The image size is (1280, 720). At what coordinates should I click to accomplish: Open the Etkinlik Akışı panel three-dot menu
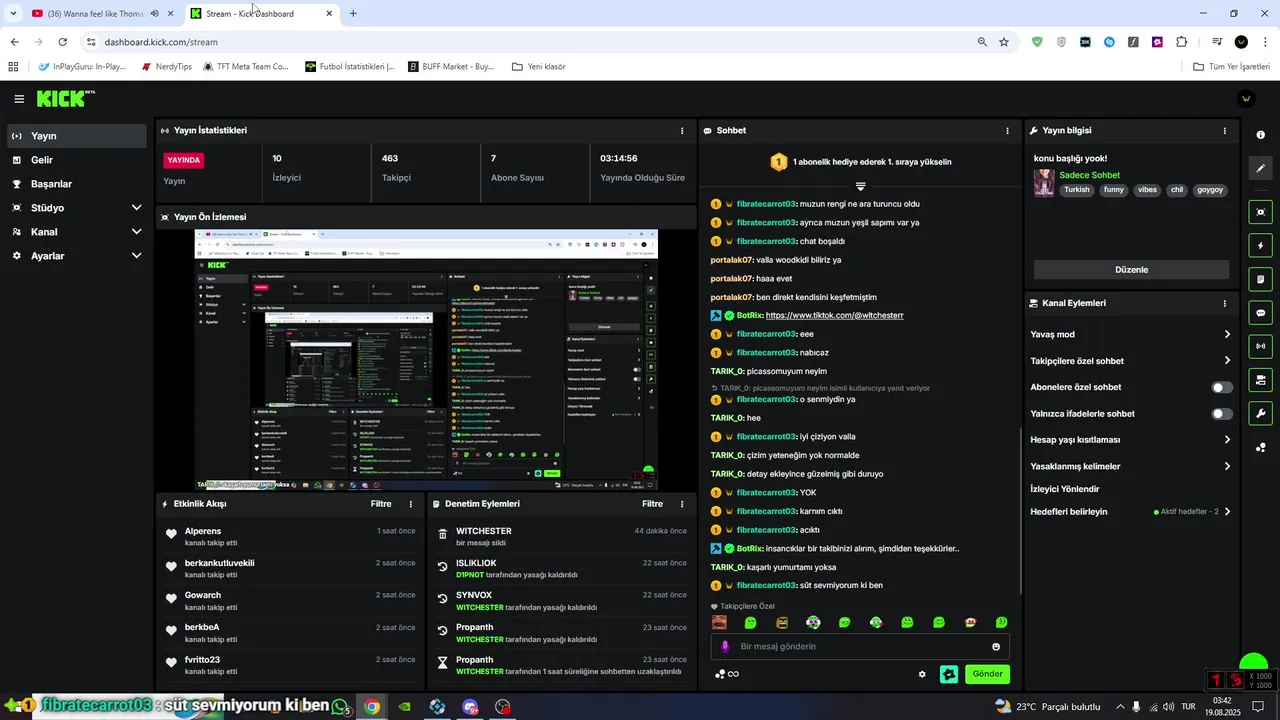pos(410,504)
